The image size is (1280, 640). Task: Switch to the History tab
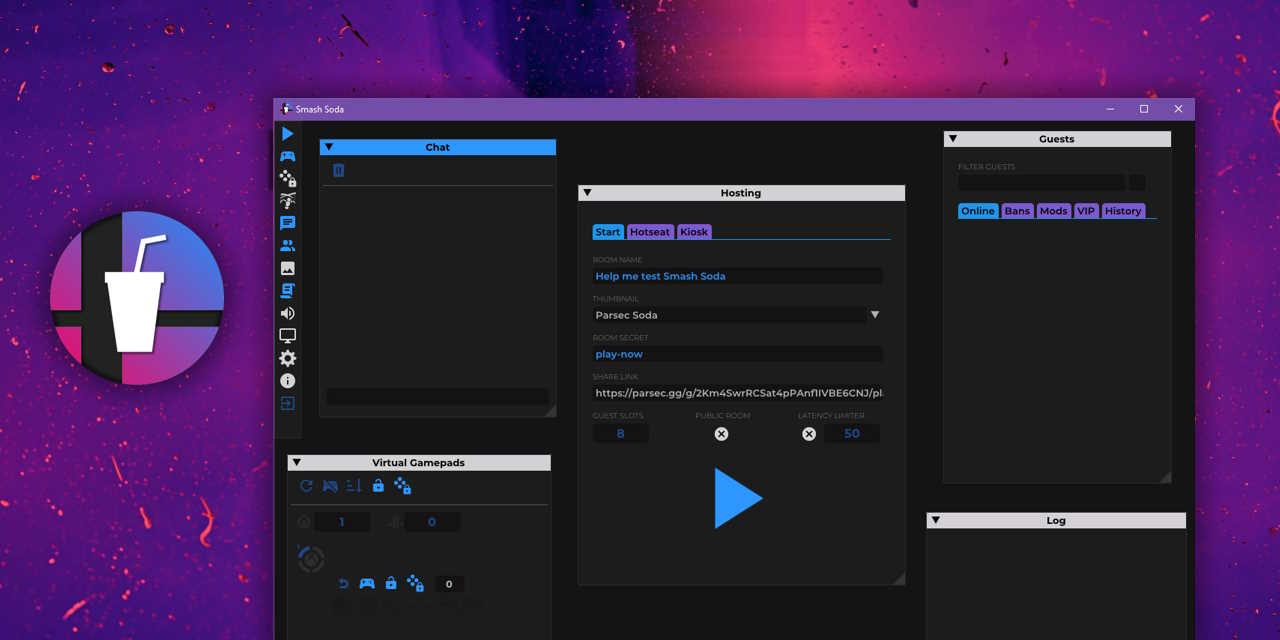coord(1123,211)
